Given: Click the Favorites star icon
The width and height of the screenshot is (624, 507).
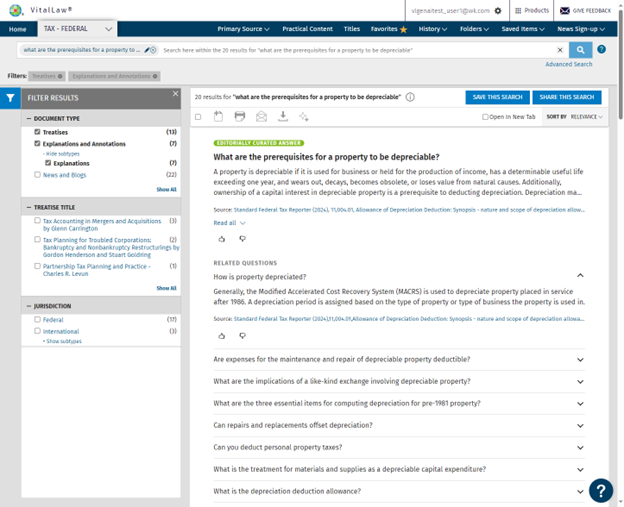Looking at the screenshot, I should click(x=404, y=29).
